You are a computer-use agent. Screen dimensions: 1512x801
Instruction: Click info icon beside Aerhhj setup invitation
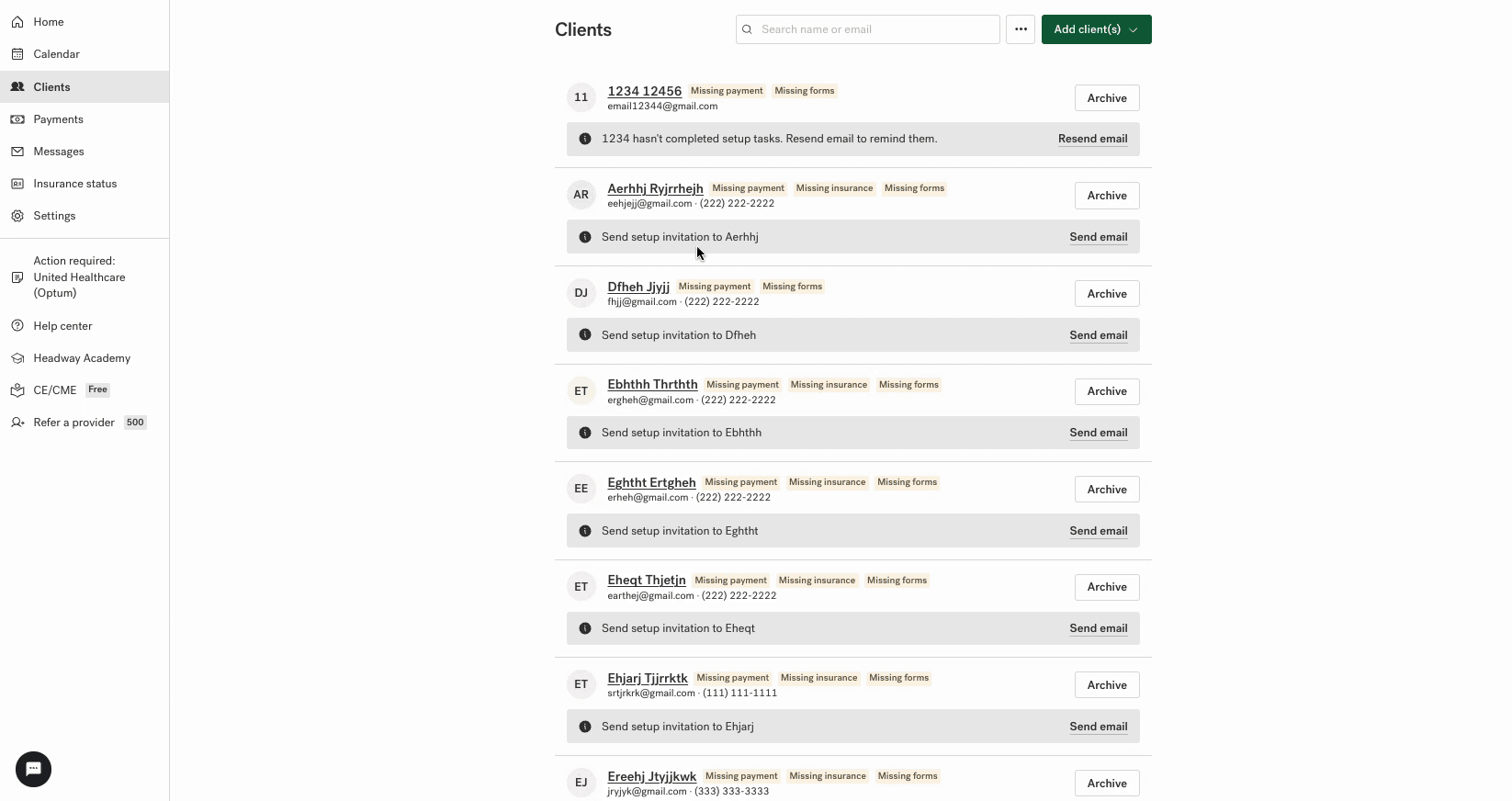point(585,237)
